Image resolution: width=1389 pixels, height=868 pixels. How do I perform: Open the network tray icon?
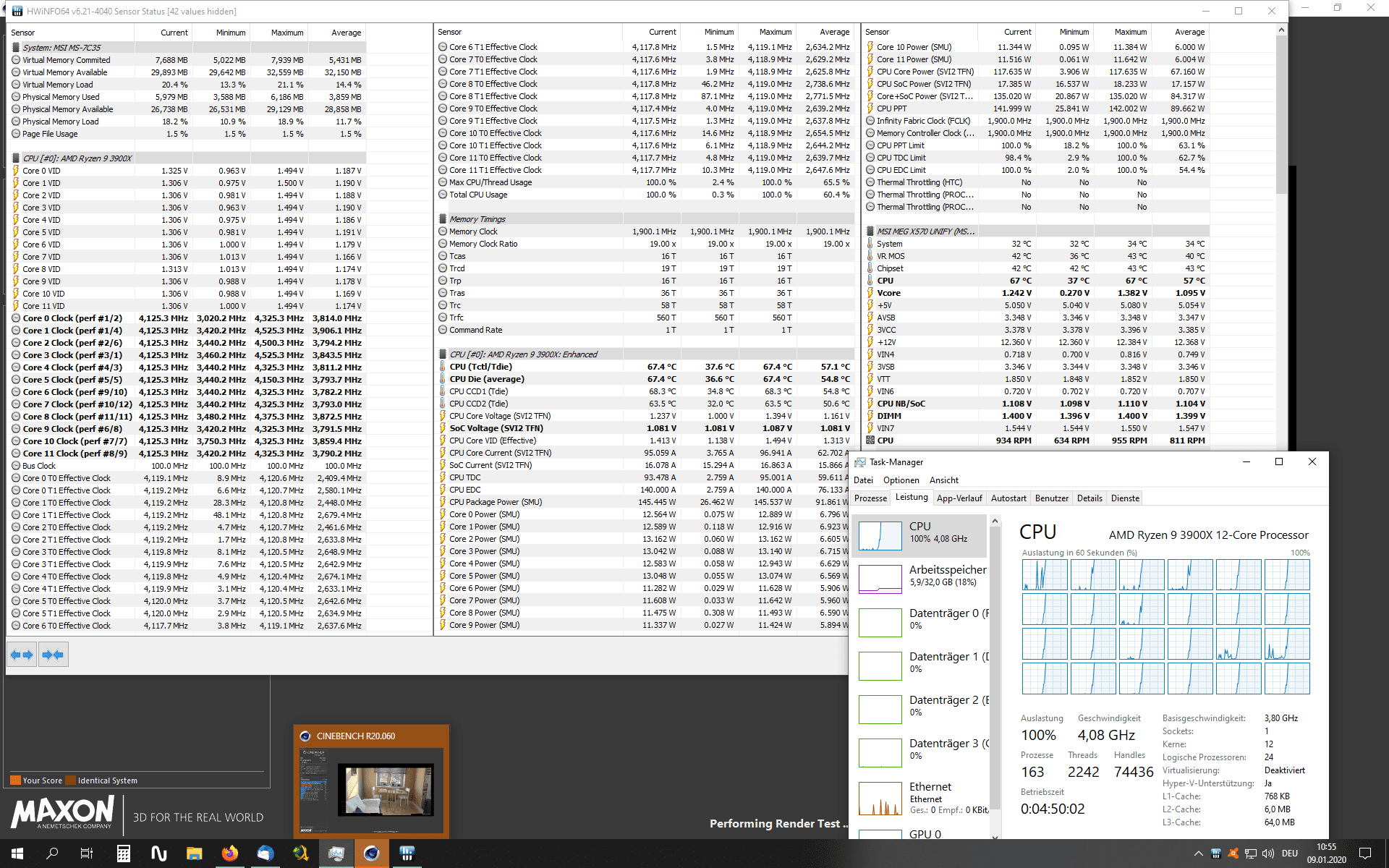[x=1250, y=854]
